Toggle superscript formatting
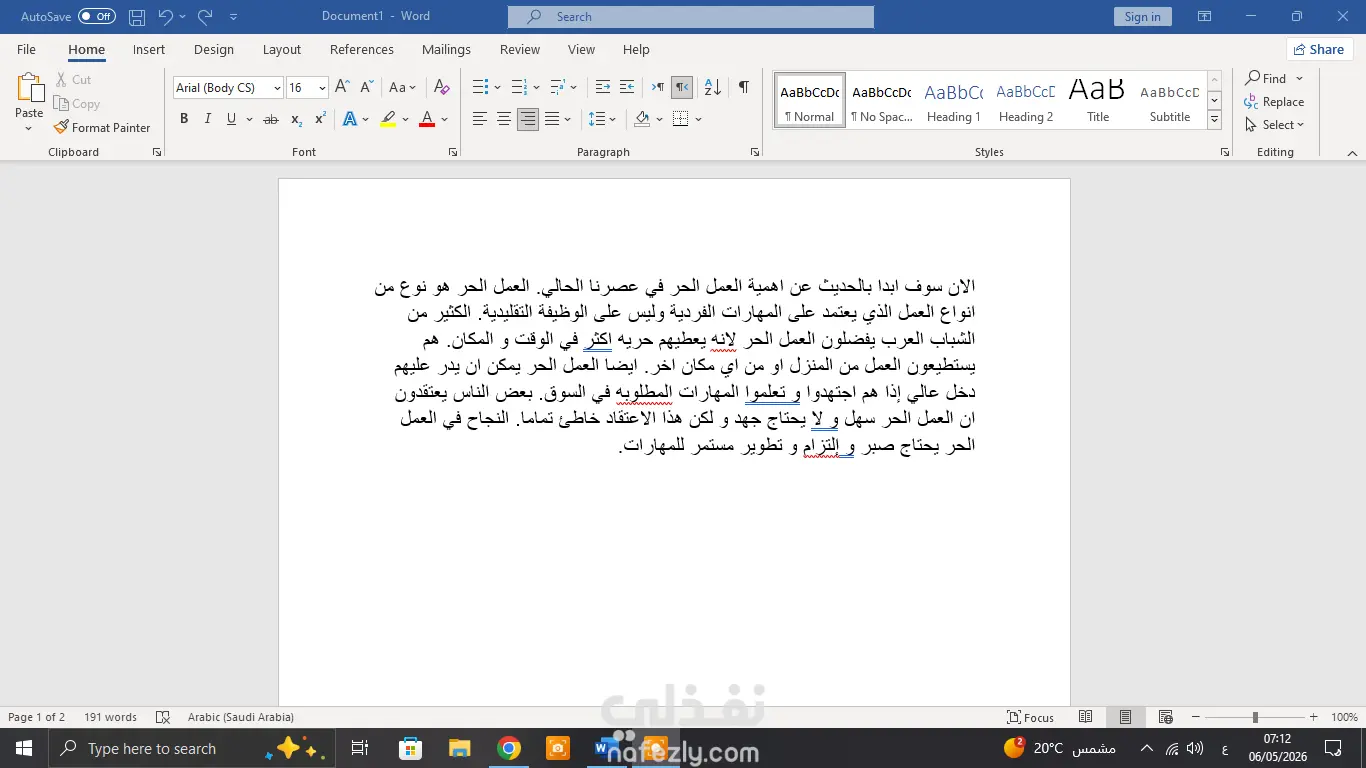The width and height of the screenshot is (1366, 768). tap(320, 119)
